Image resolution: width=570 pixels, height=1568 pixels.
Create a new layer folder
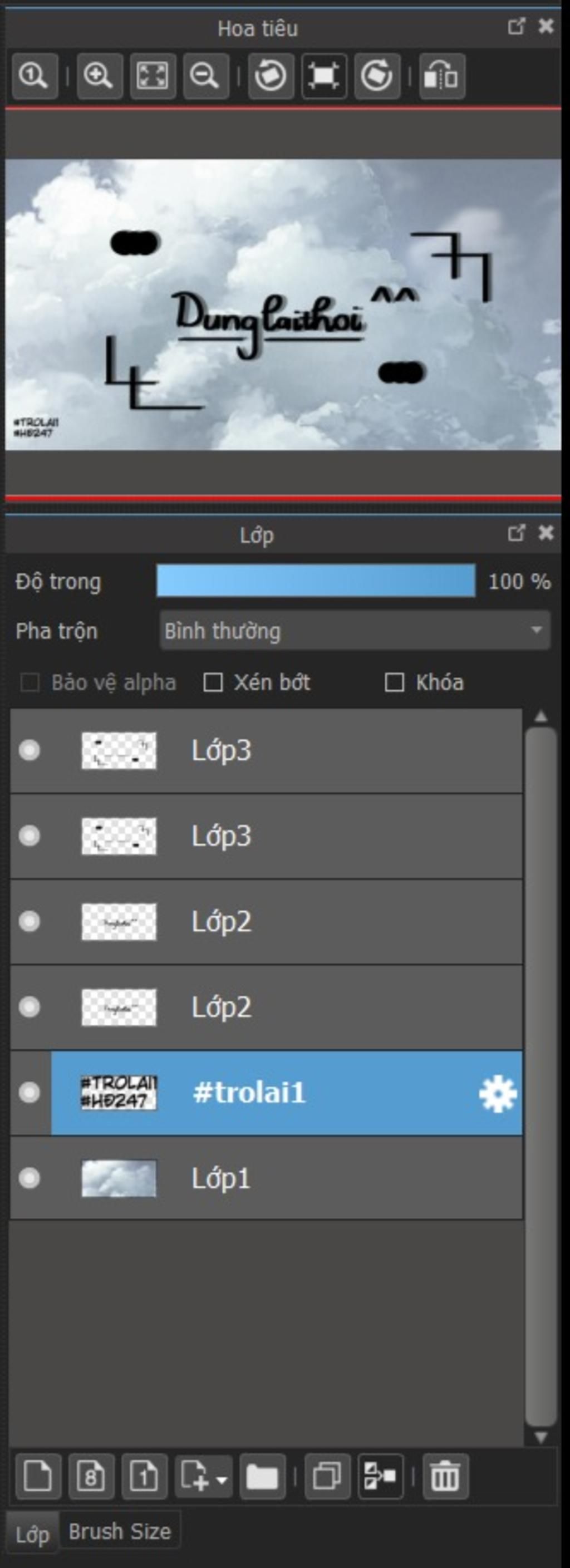(x=263, y=1476)
